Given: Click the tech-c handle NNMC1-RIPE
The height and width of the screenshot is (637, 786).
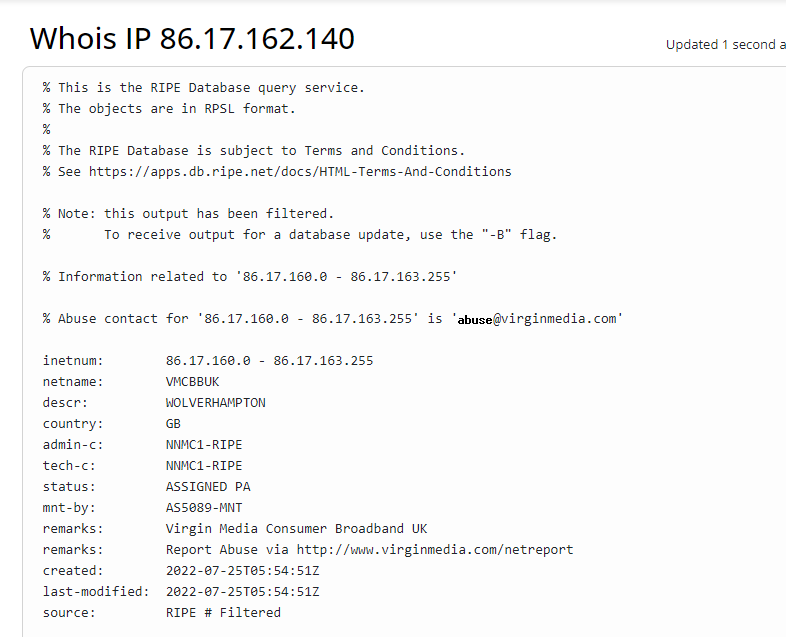Looking at the screenshot, I should click(x=204, y=465).
